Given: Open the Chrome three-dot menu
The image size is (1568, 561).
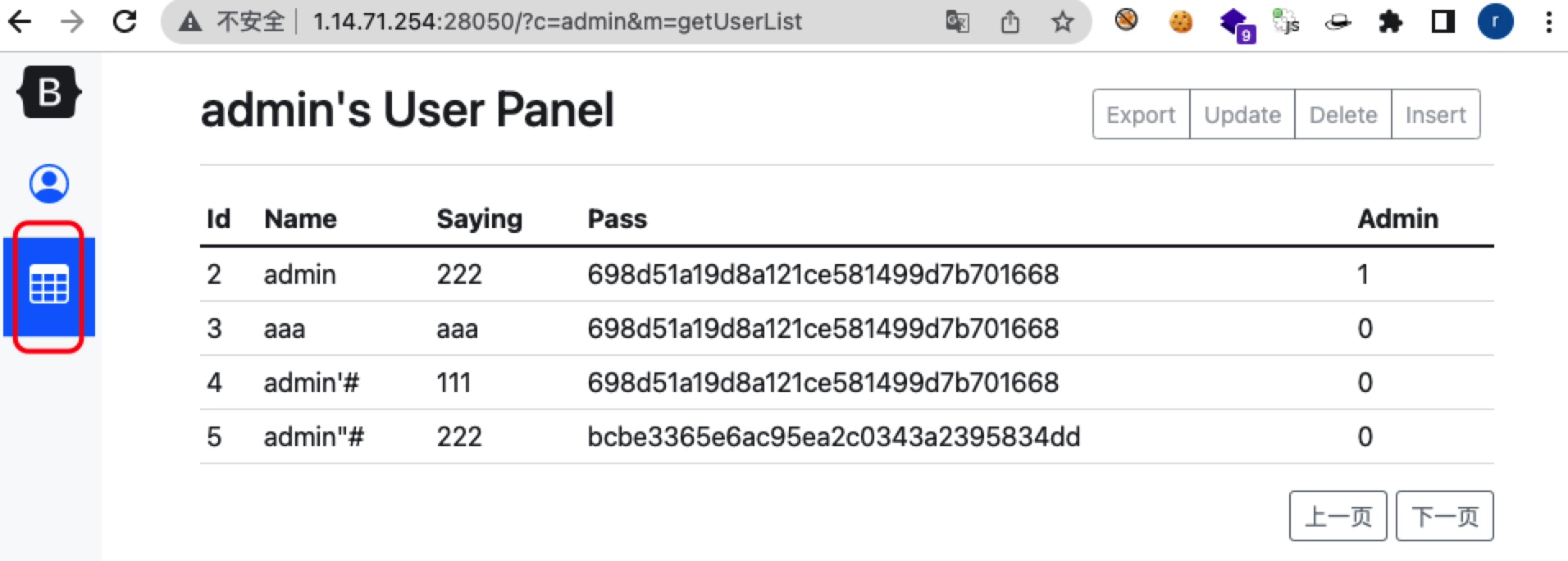Looking at the screenshot, I should 1548,21.
